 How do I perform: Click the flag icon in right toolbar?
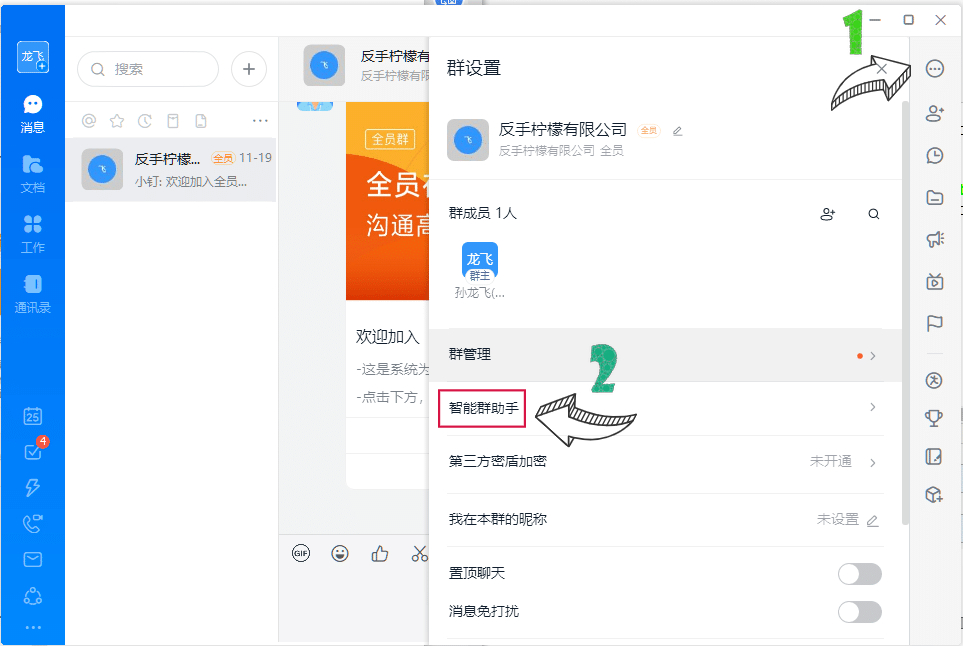click(x=935, y=323)
